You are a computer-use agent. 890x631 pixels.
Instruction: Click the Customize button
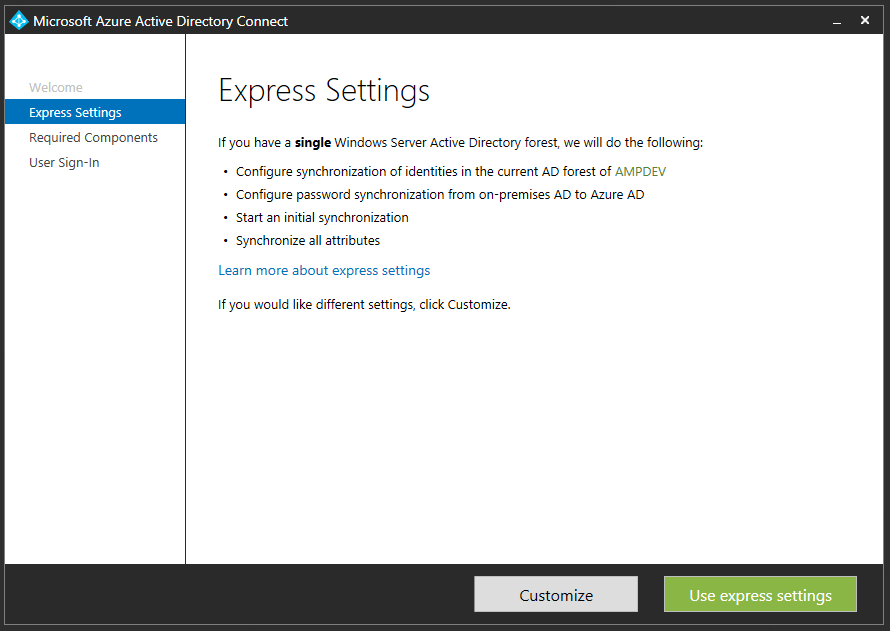(556, 594)
